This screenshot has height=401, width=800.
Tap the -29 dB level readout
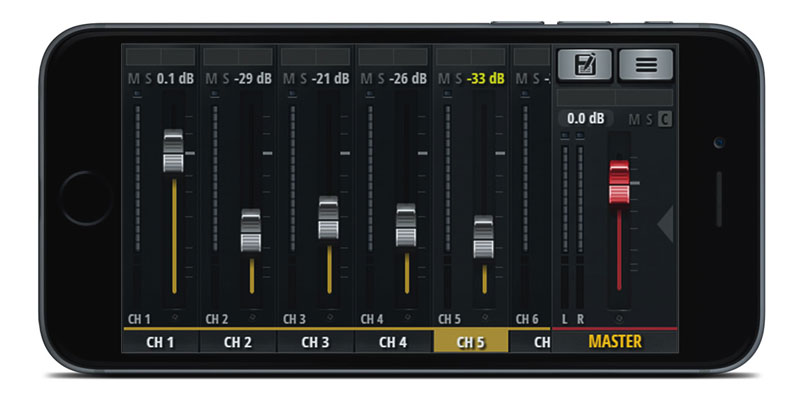click(x=253, y=79)
